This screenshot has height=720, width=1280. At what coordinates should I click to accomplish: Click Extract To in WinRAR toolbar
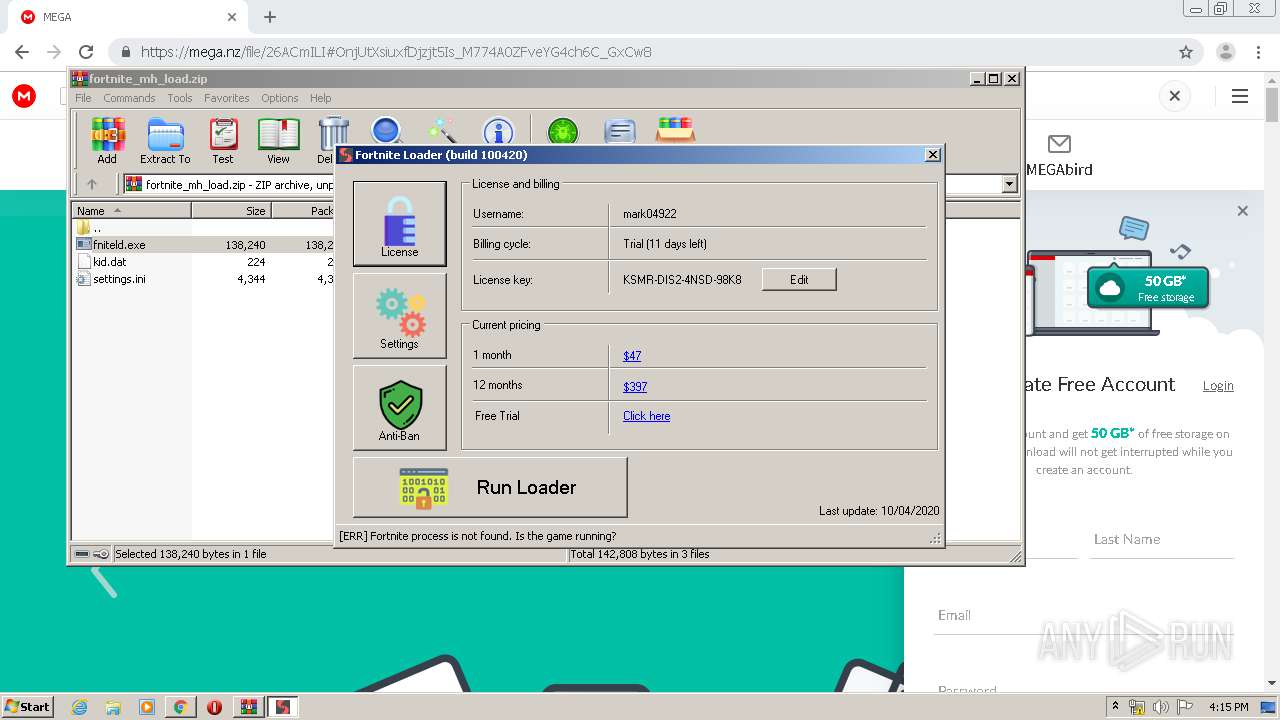[x=165, y=141]
